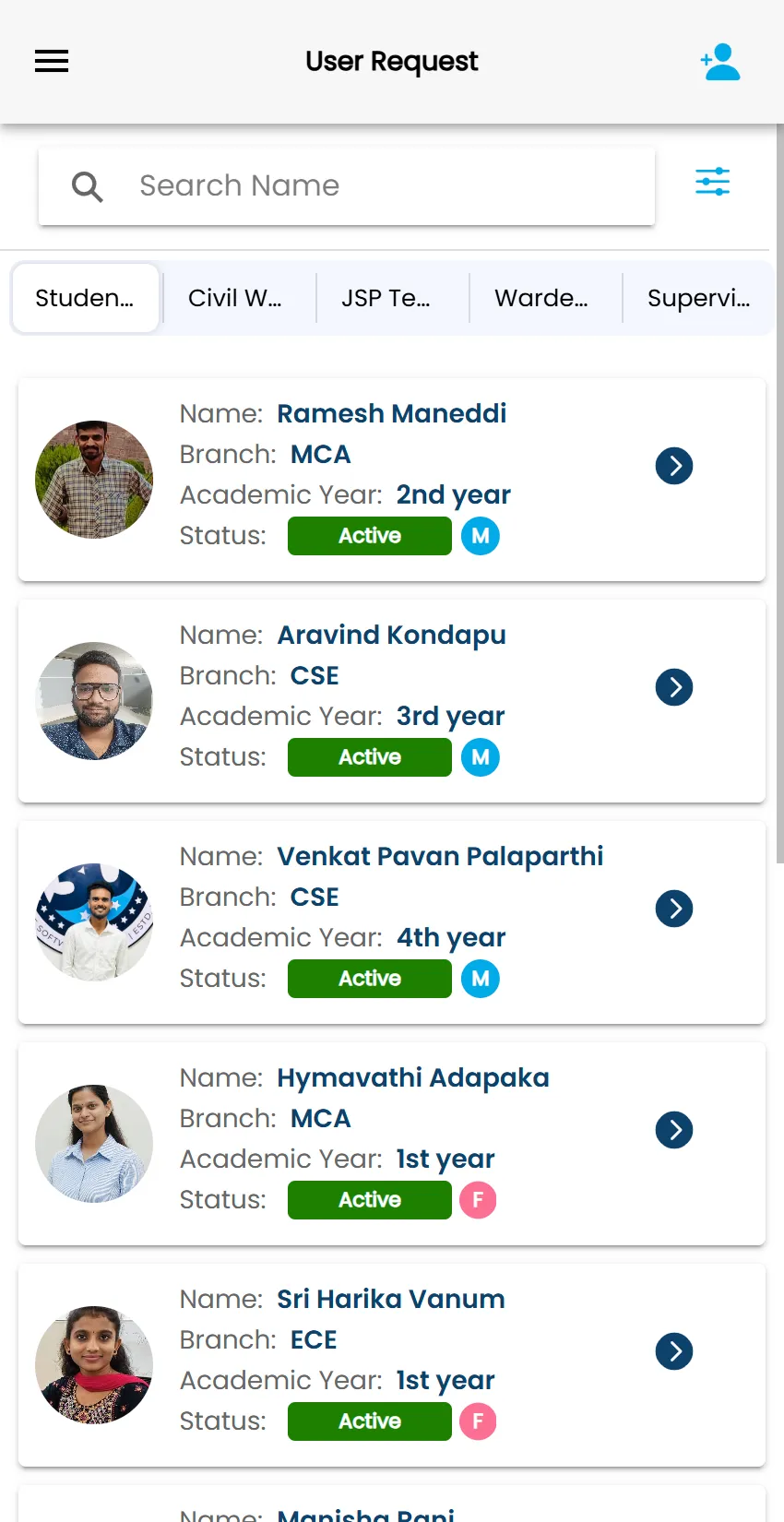Tap the gender badge for Sri Harika Vanum
784x1522 pixels.
click(x=478, y=1421)
